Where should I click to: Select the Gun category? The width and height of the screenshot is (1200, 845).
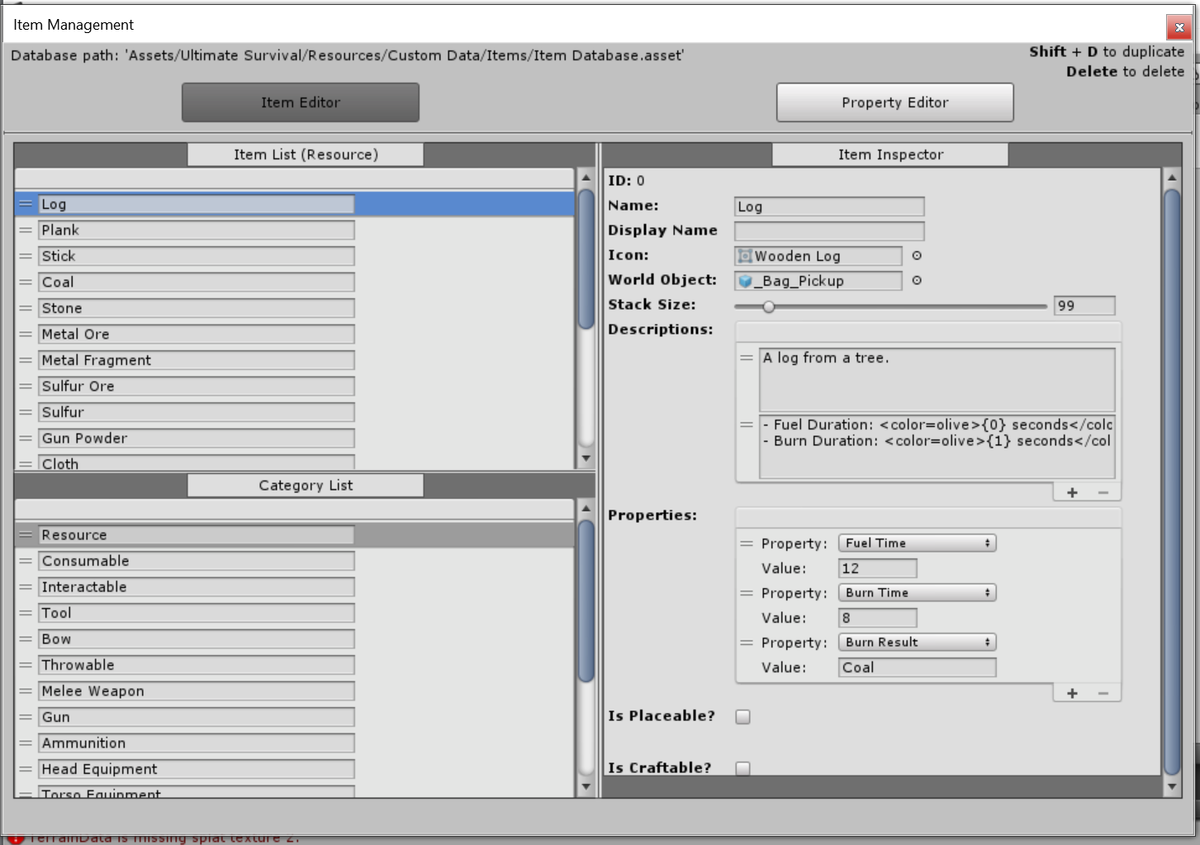tap(196, 717)
